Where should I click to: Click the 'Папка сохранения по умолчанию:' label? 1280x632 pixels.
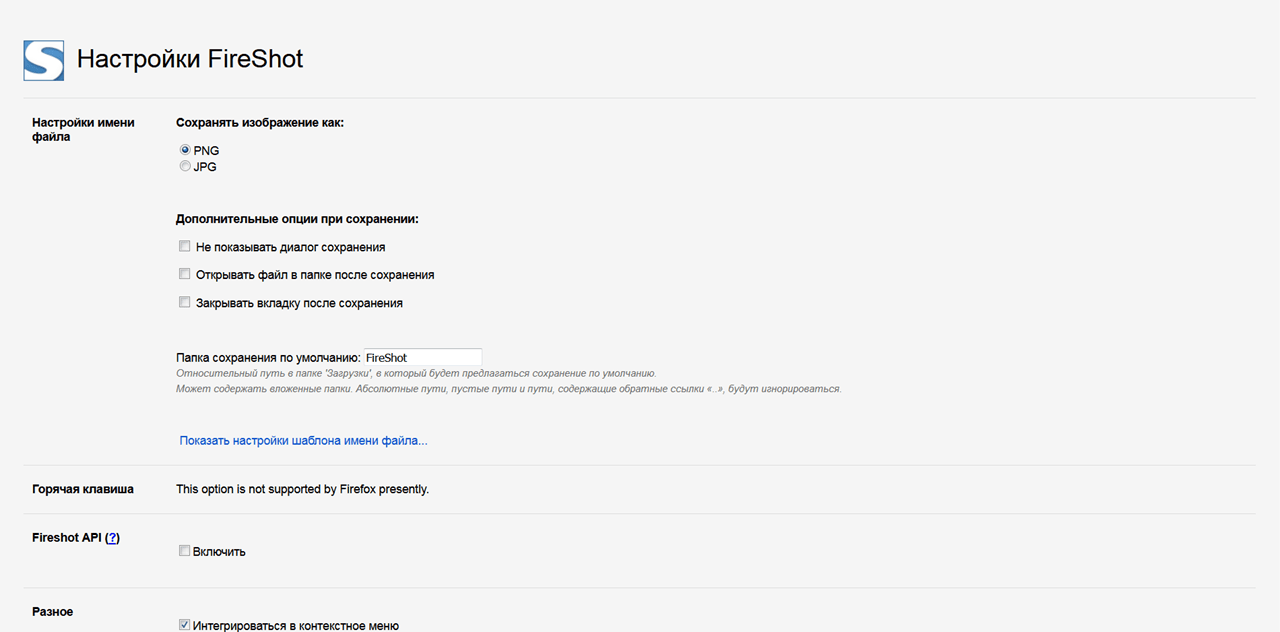pos(268,357)
